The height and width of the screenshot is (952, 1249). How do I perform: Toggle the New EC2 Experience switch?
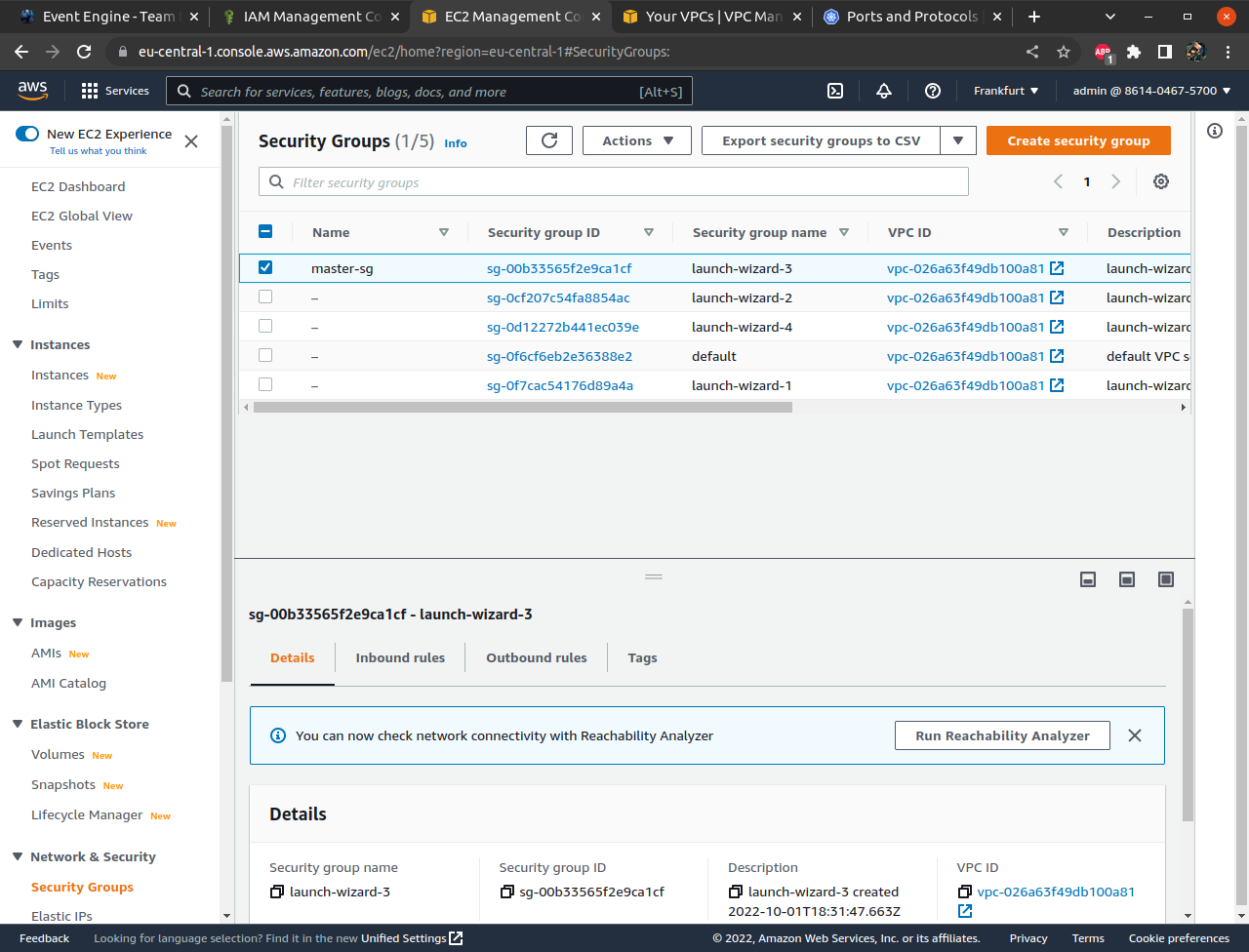pos(27,134)
